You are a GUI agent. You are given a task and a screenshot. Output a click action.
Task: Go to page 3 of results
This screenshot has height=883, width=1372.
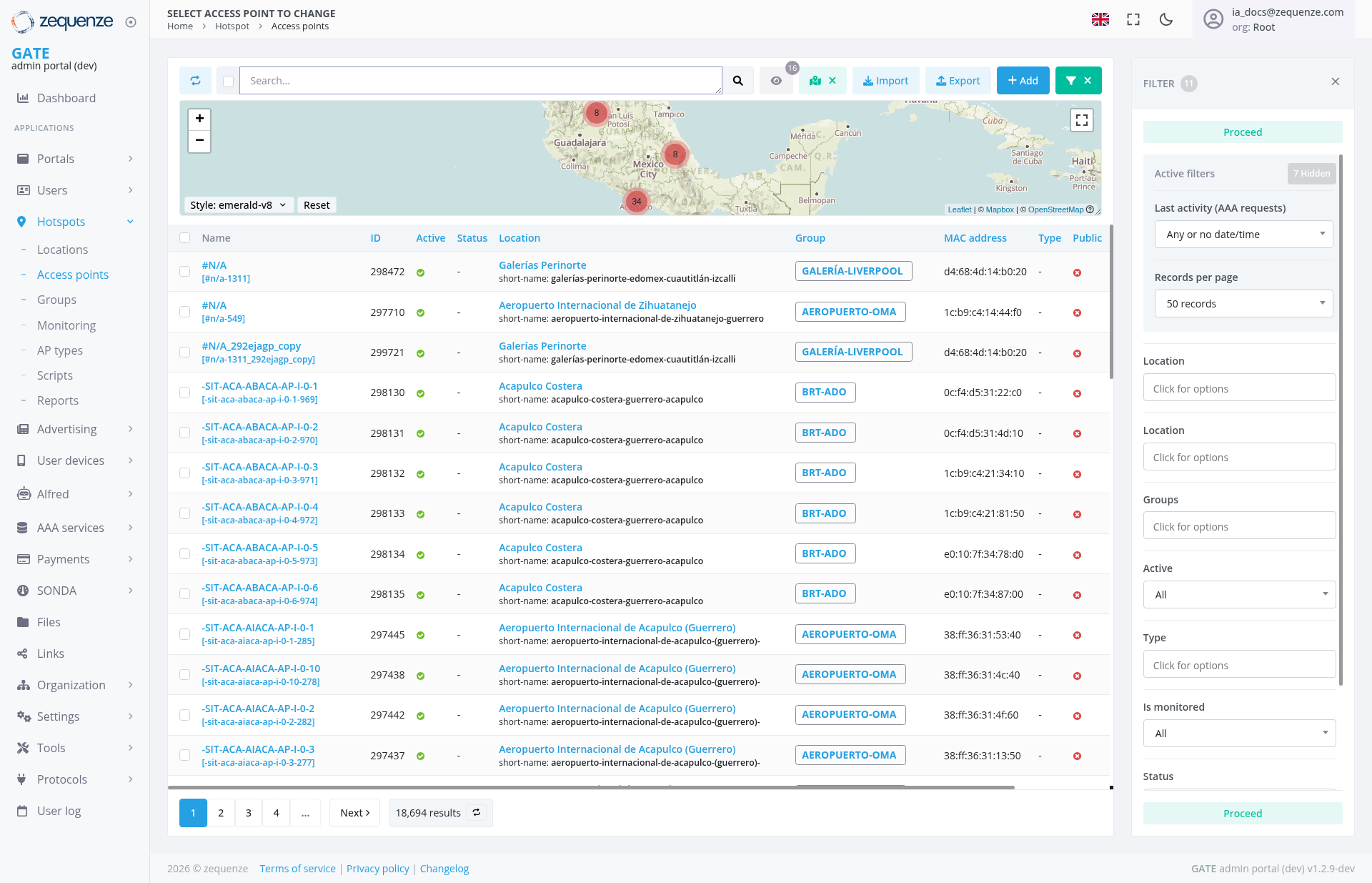point(248,813)
